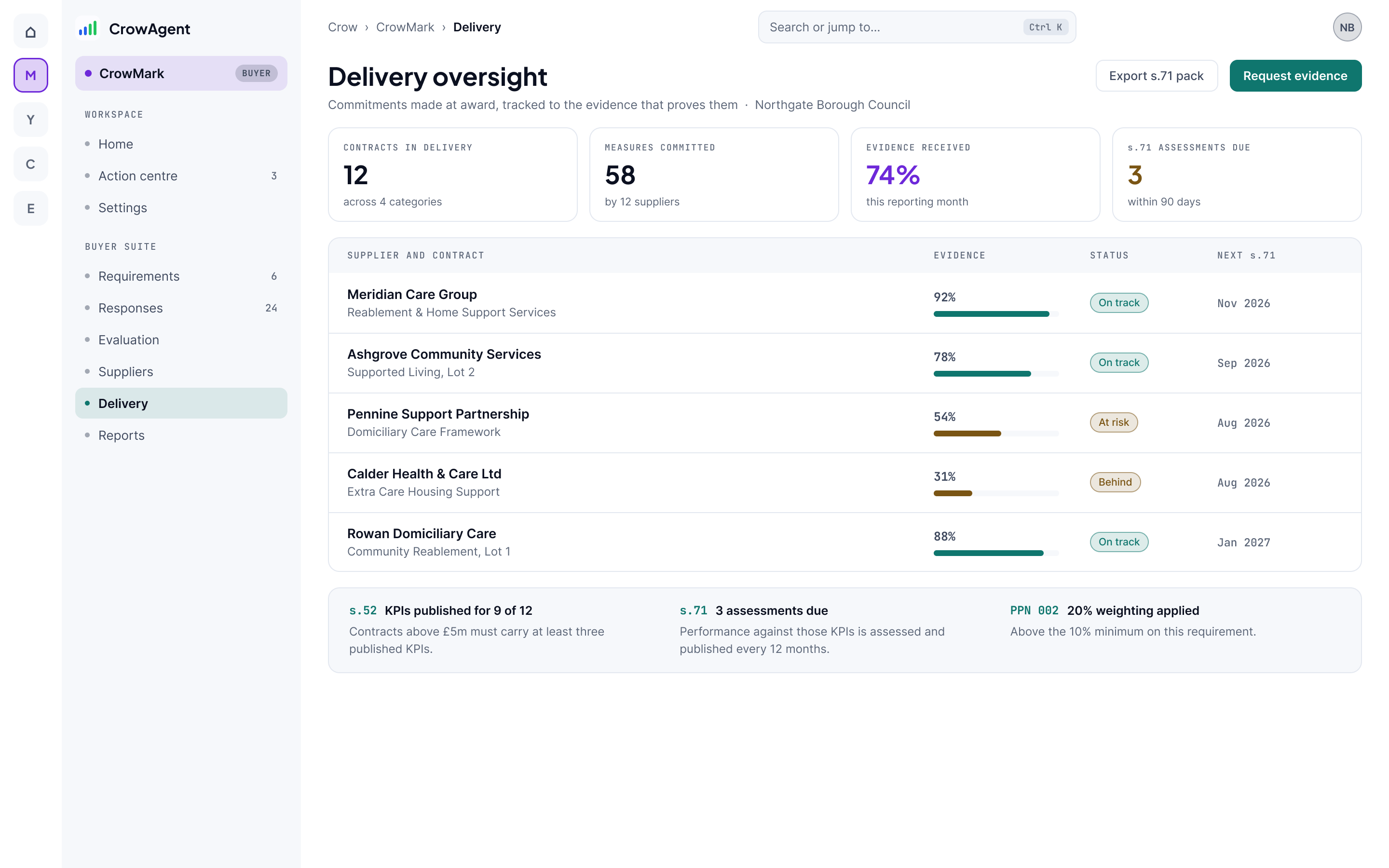Image resolution: width=1389 pixels, height=868 pixels.
Task: Open the CrowMark buyer product switcher
Action: [x=181, y=73]
